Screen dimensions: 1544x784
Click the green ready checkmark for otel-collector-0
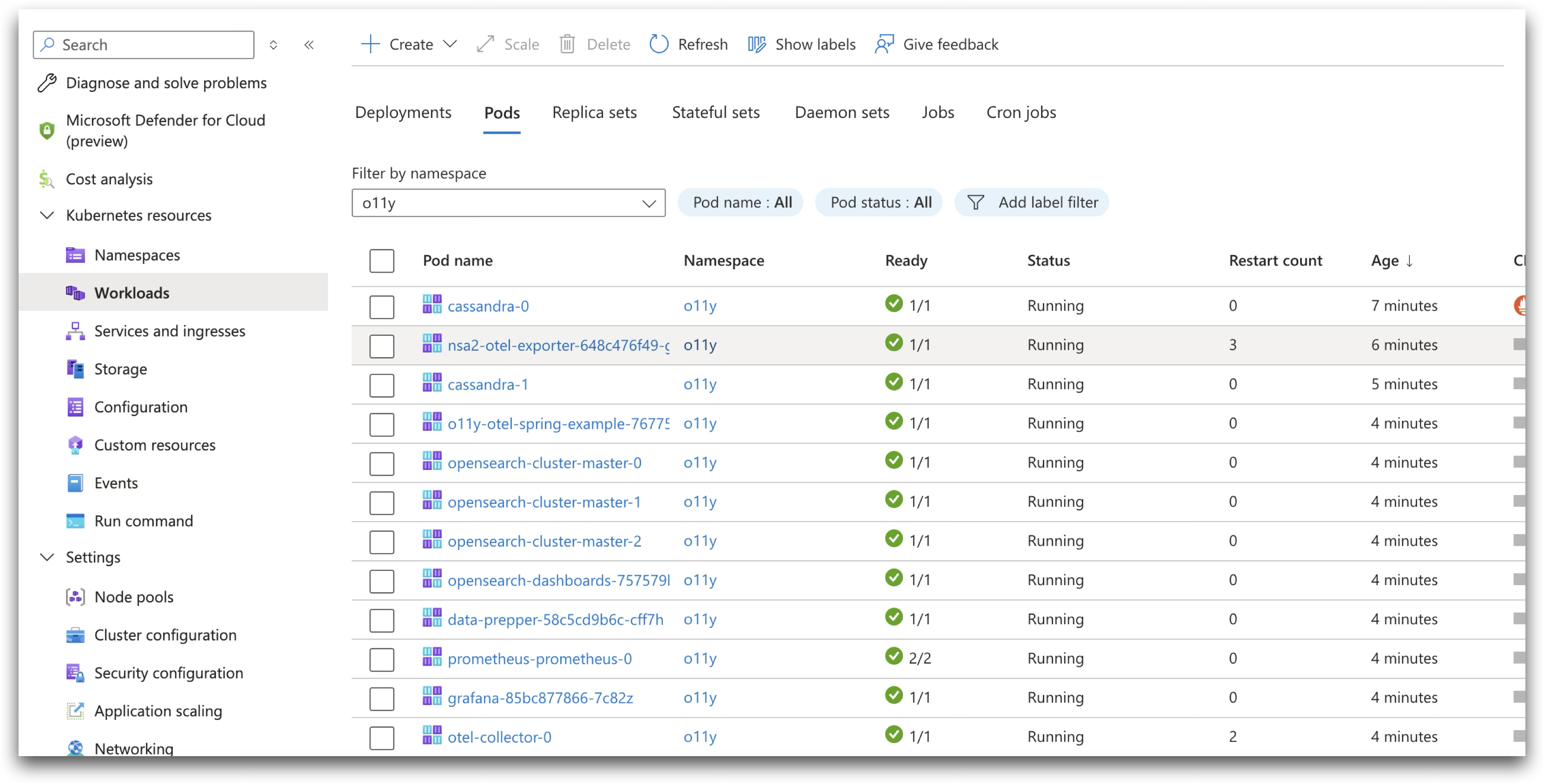coord(893,735)
